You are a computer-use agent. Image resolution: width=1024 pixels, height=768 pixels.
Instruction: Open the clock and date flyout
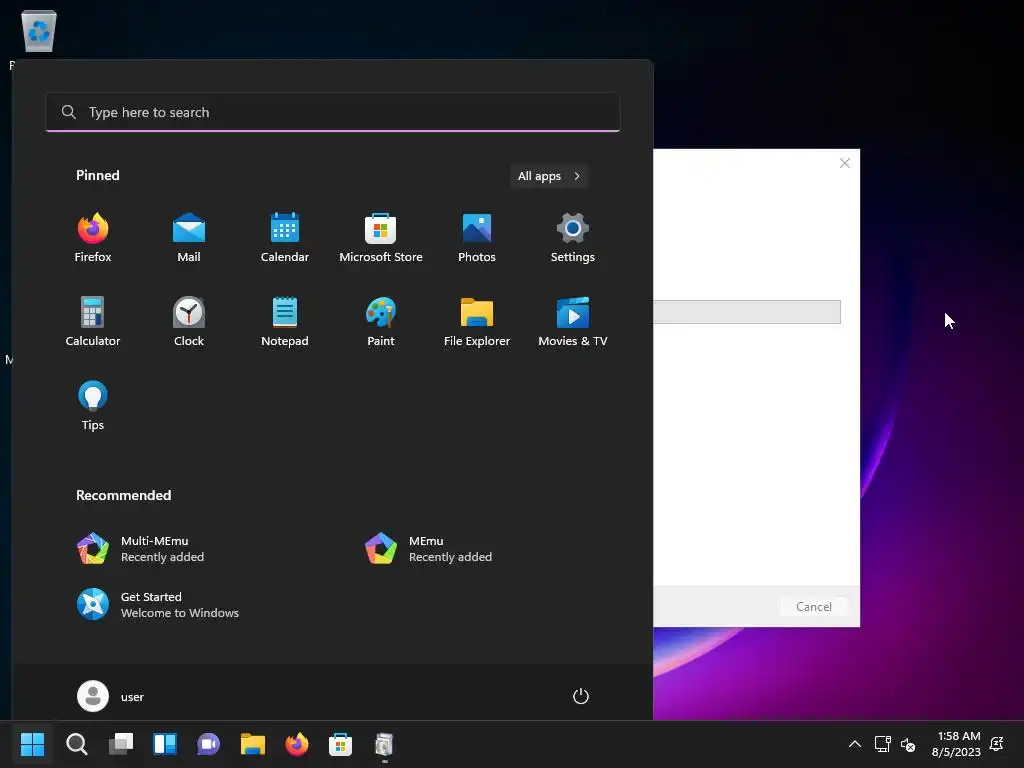click(x=956, y=744)
